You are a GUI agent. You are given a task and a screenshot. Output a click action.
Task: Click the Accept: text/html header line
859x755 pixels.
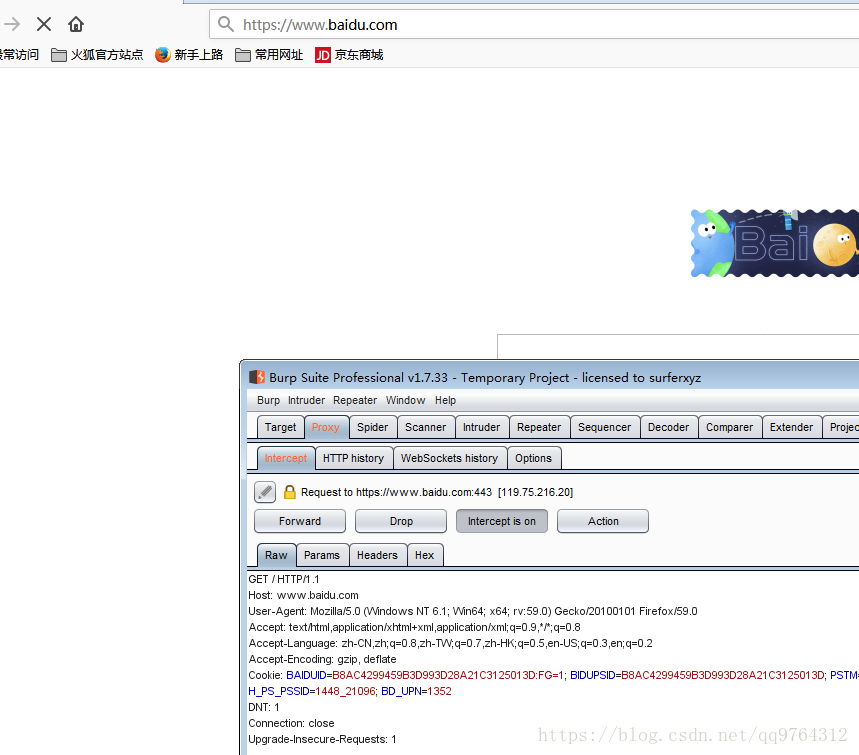pyautogui.click(x=415, y=627)
